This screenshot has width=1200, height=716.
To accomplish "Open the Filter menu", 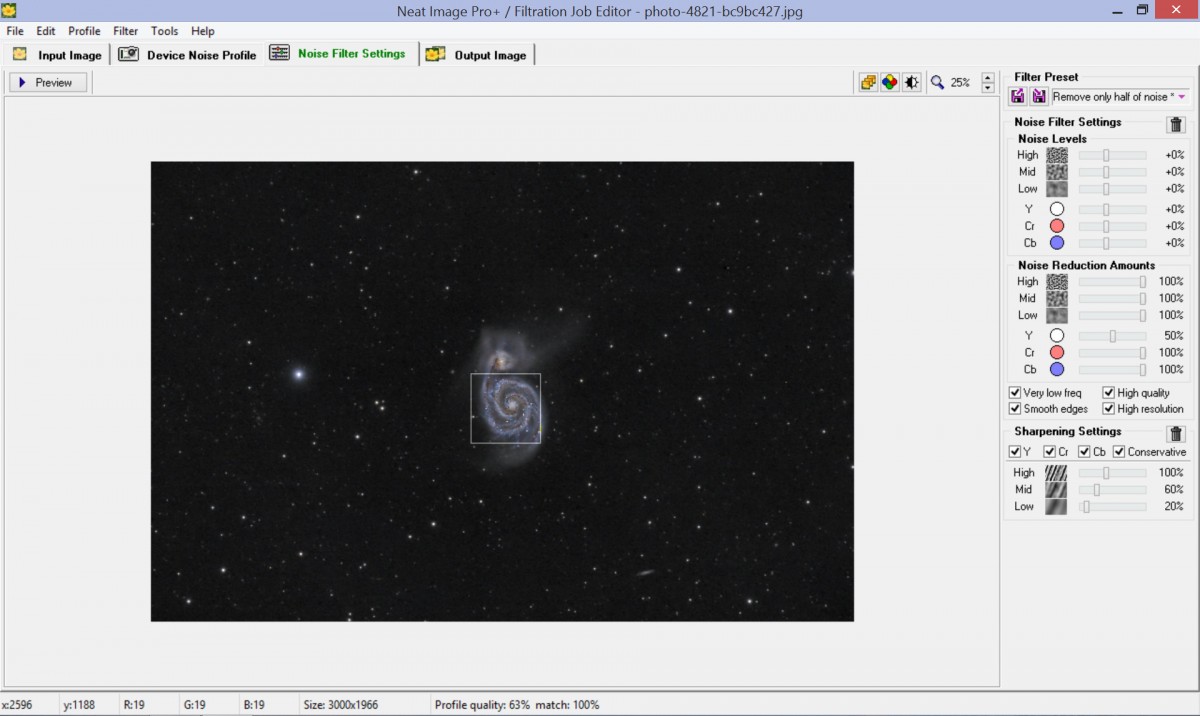I will click(x=125, y=31).
